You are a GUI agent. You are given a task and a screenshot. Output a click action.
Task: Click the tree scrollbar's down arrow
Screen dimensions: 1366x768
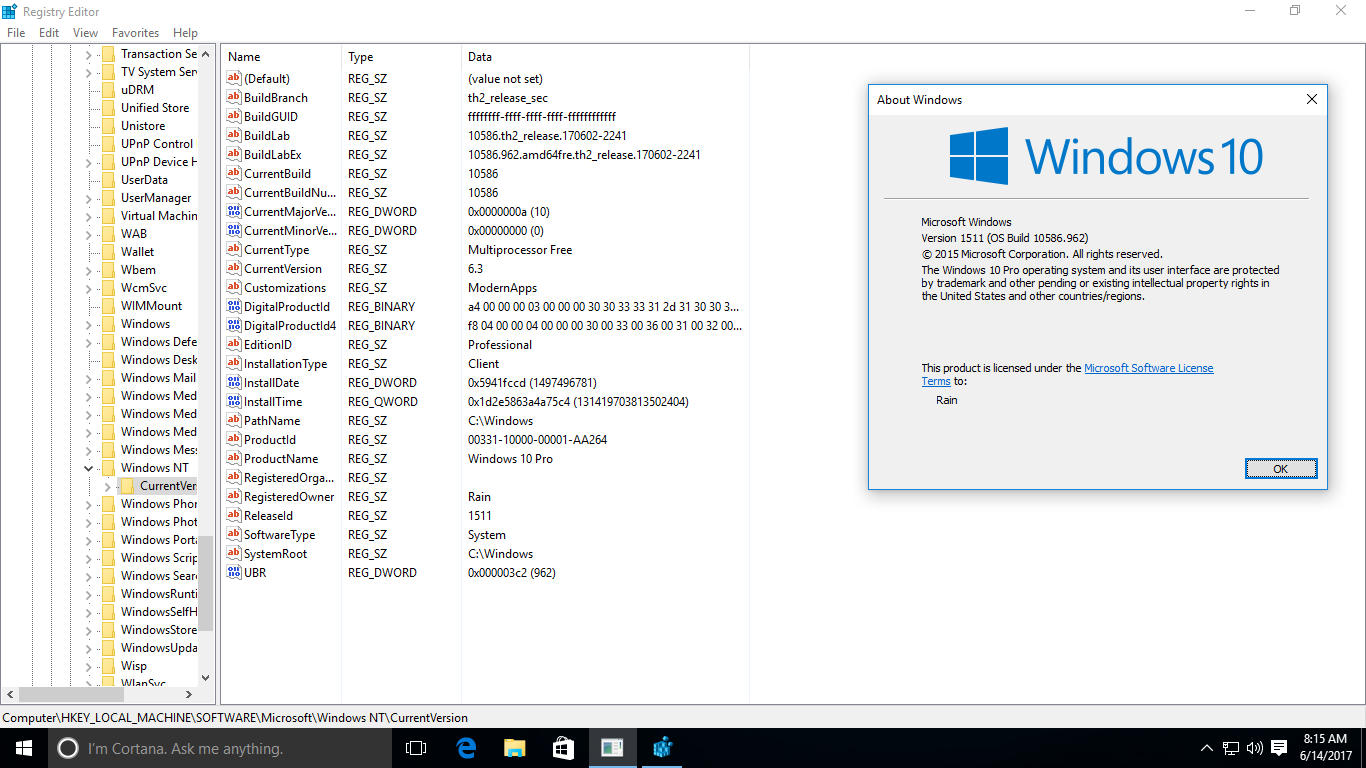tap(206, 677)
